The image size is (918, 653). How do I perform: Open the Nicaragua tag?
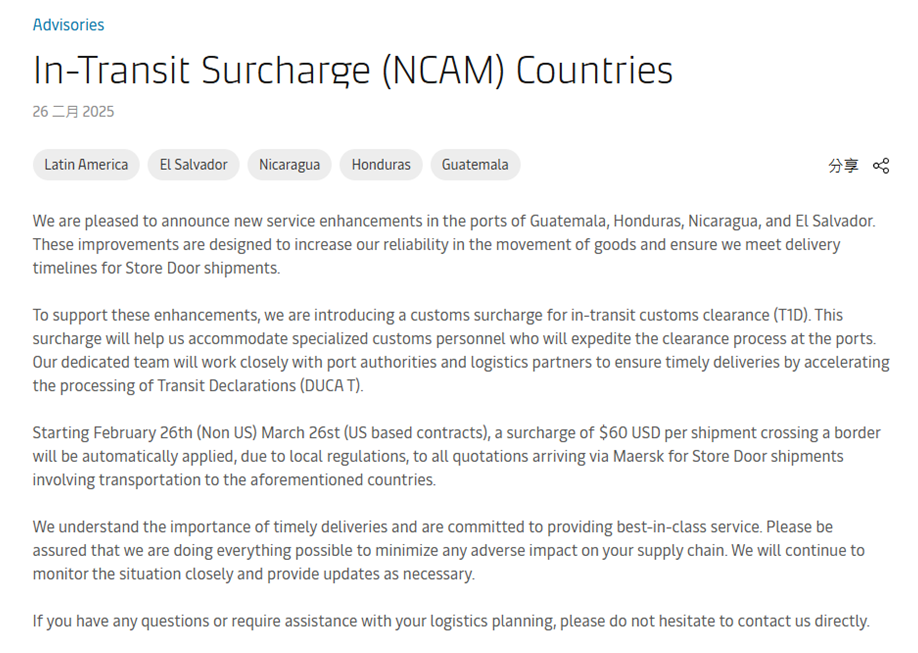pos(289,165)
